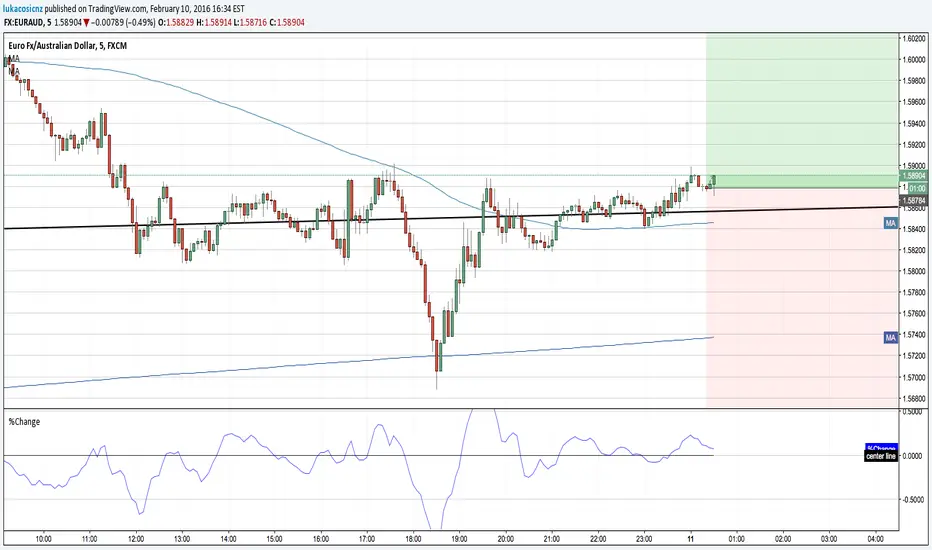932x550 pixels.
Task: Click the black 'center line' label
Action: pos(881,456)
